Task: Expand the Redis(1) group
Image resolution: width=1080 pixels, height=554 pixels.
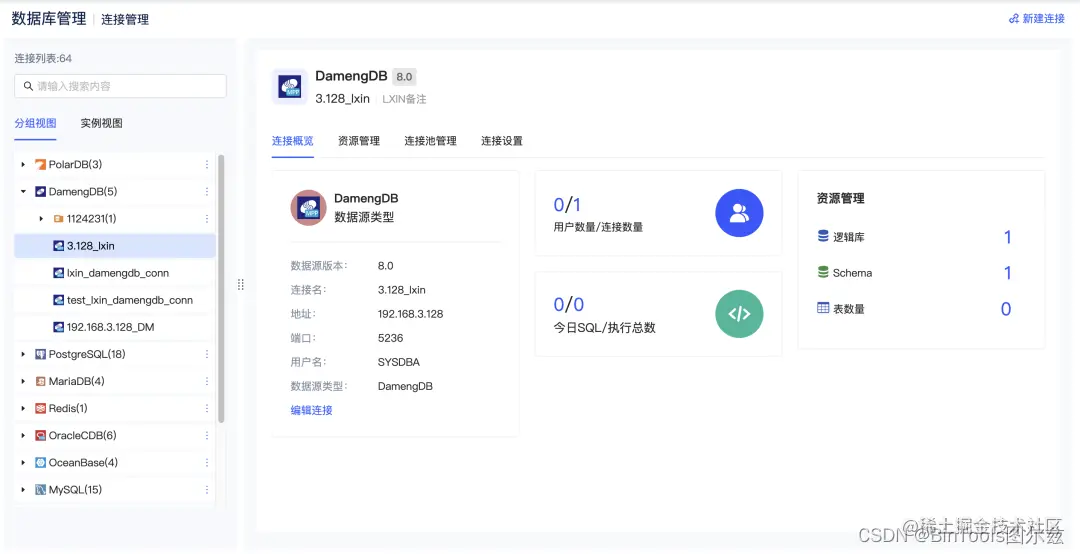Action: 23,409
